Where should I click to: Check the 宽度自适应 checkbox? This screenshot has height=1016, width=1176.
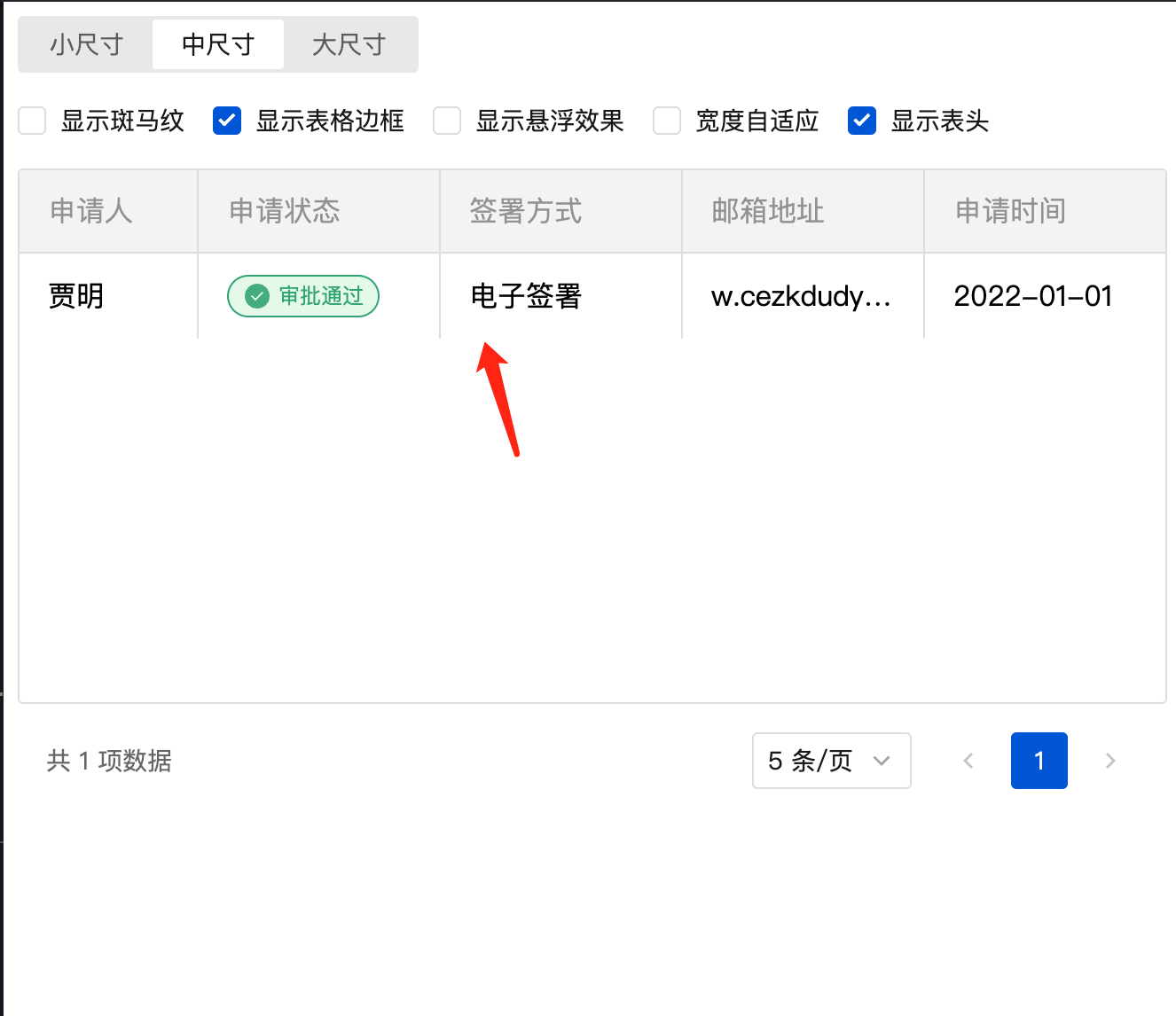666,121
